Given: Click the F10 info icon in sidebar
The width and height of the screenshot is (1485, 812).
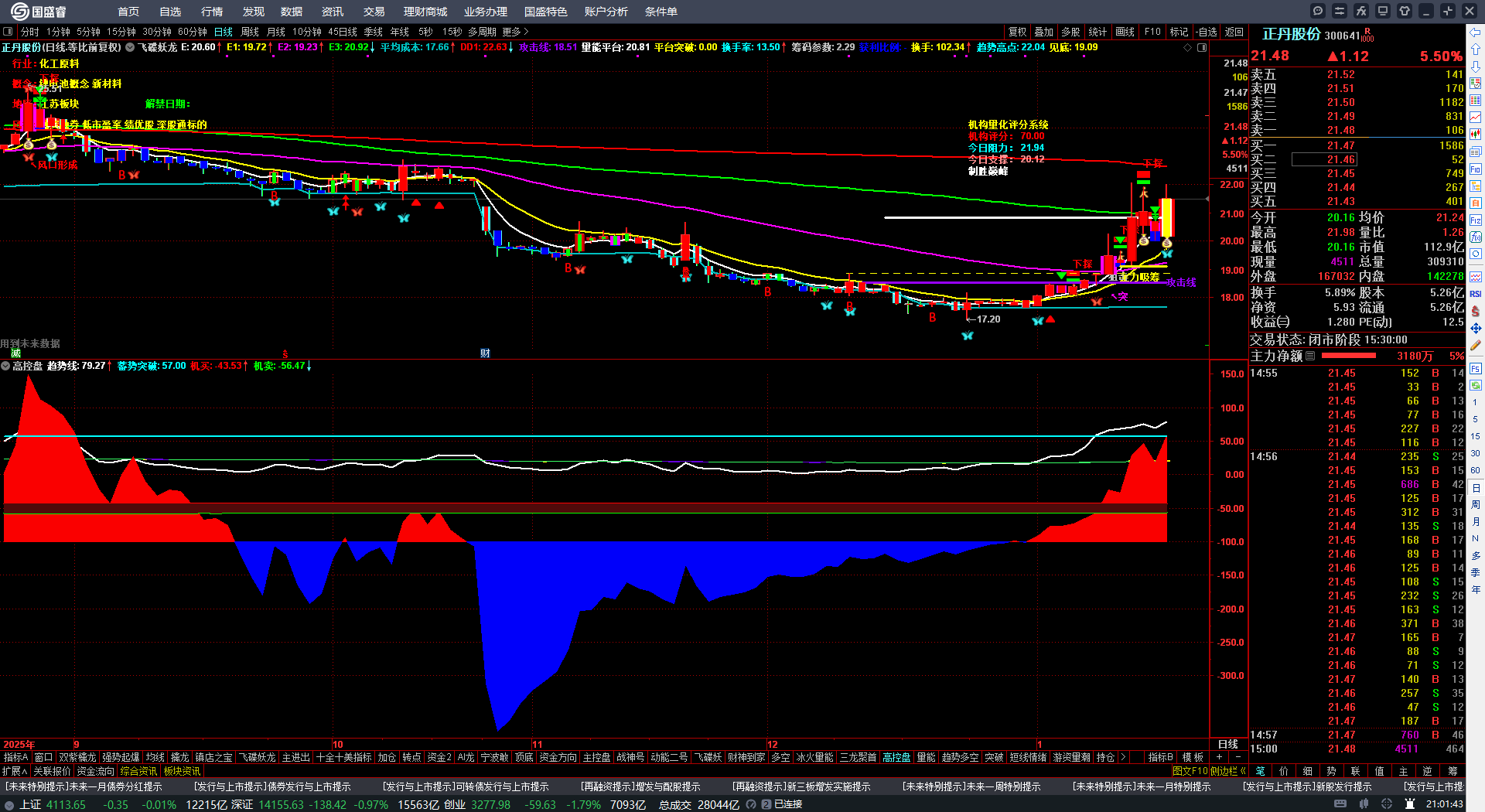Looking at the screenshot, I should point(1476,169).
